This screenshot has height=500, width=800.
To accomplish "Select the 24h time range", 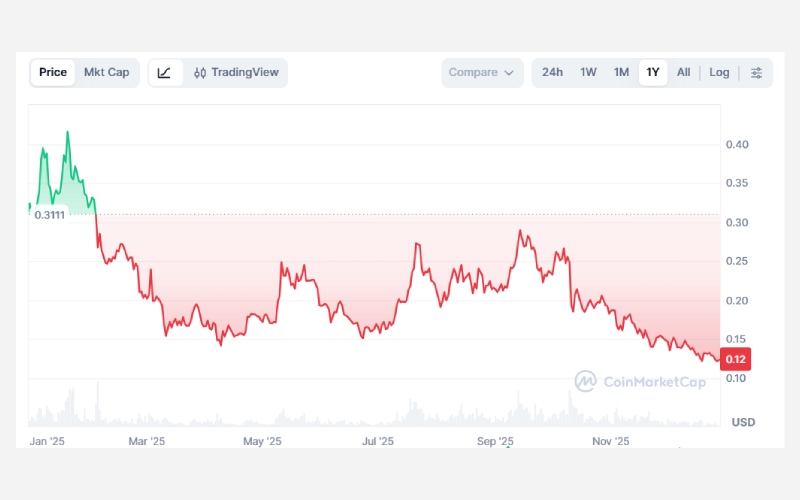I will click(x=552, y=73).
